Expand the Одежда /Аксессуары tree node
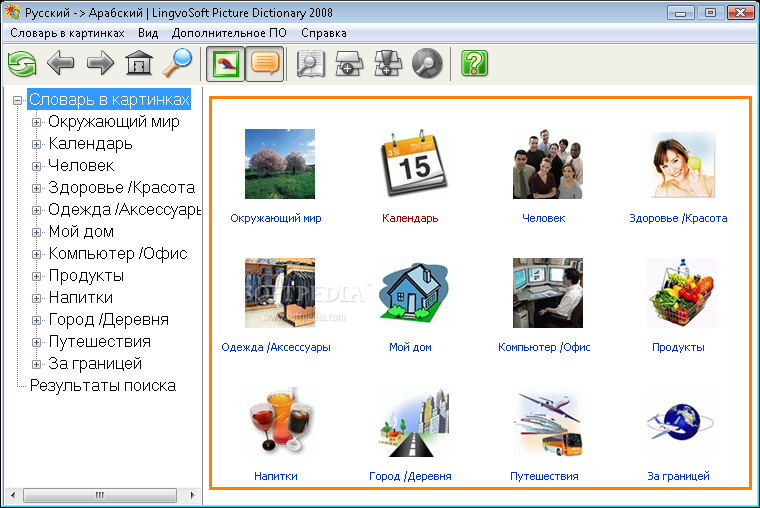This screenshot has height=508, width=760. [36, 210]
